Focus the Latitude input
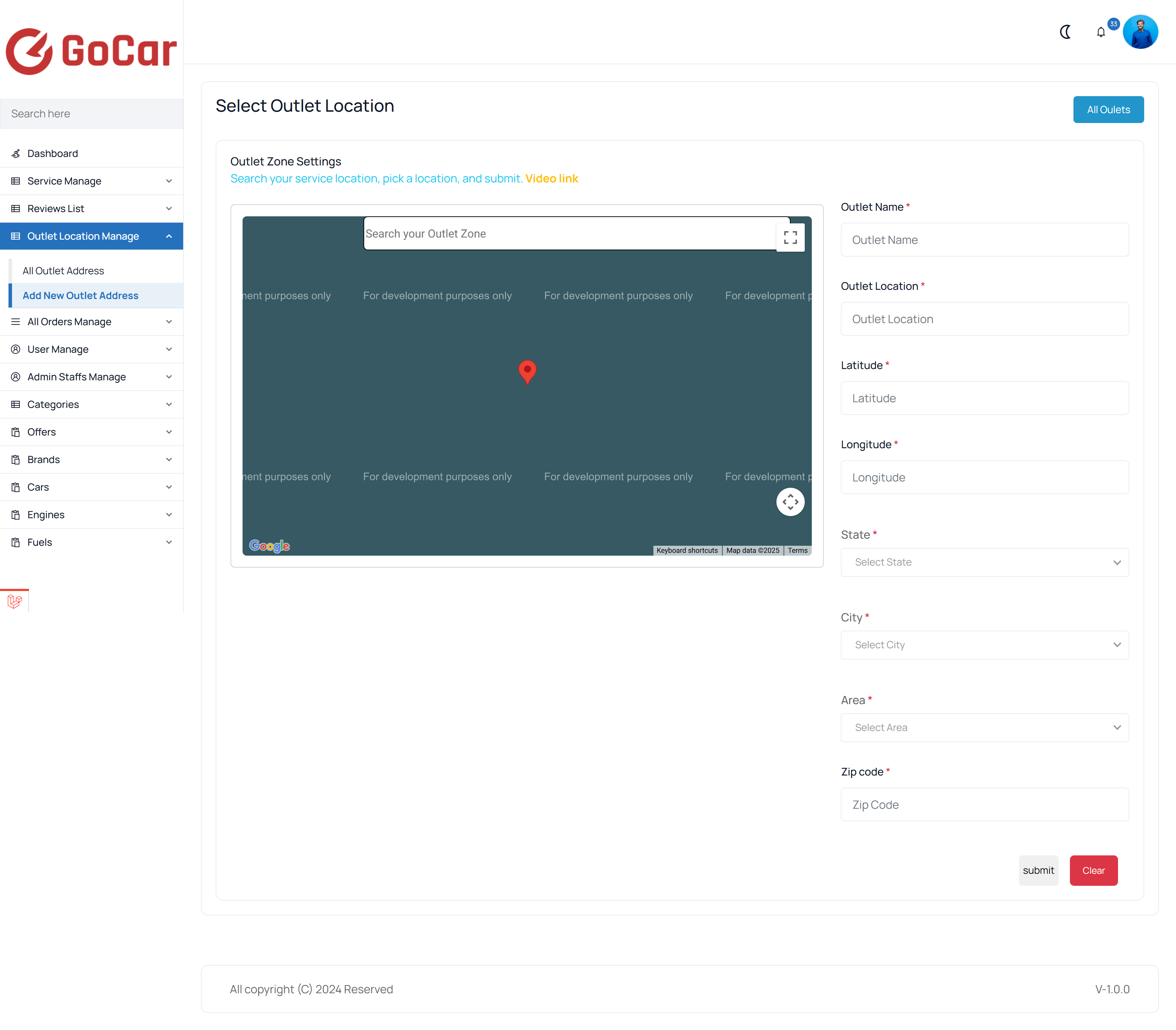 click(984, 398)
